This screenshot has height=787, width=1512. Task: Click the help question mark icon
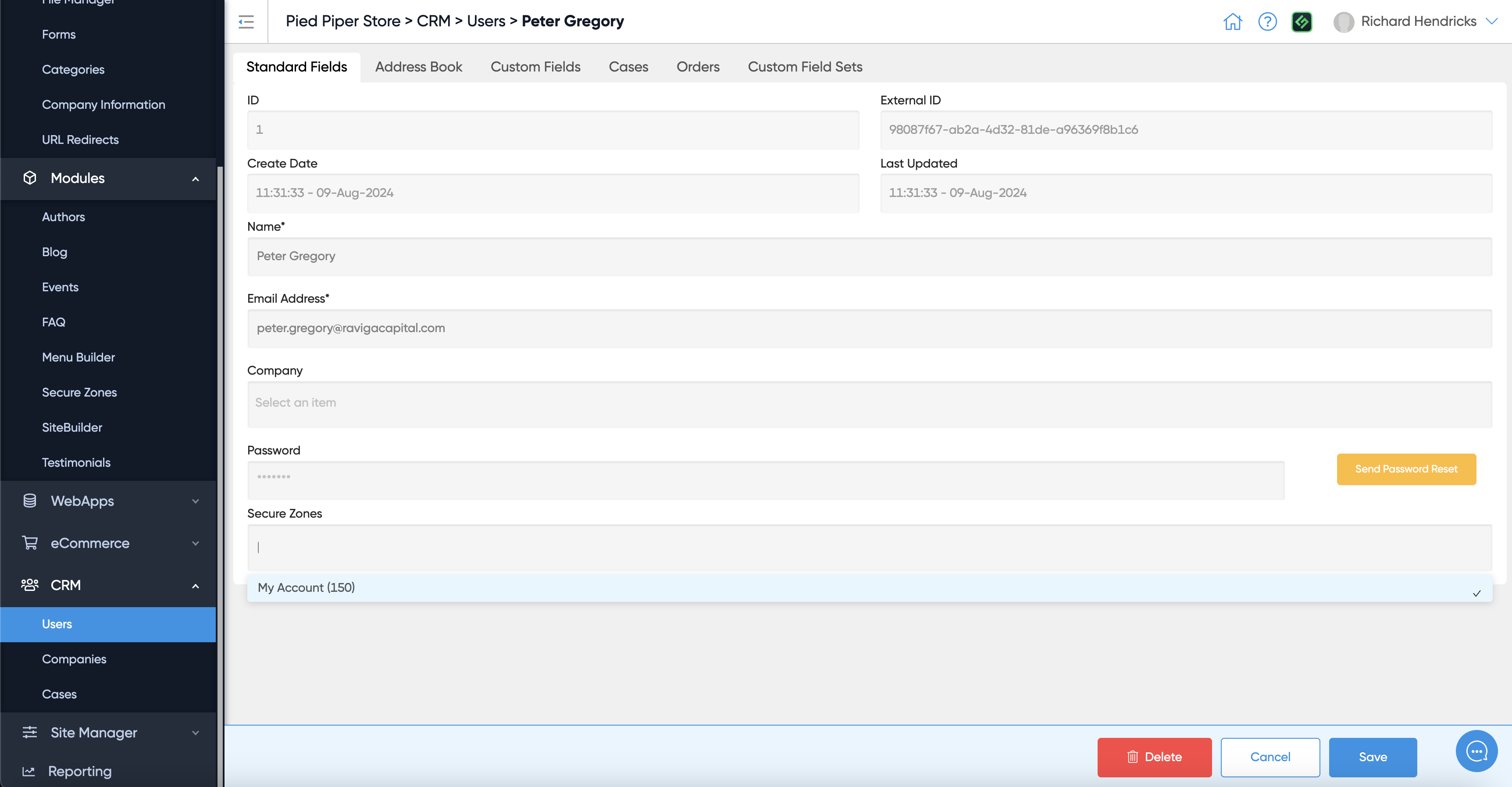(x=1267, y=22)
